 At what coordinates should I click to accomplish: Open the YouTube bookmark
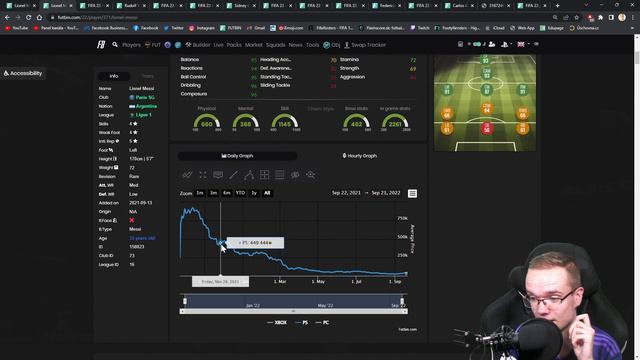click(16, 28)
